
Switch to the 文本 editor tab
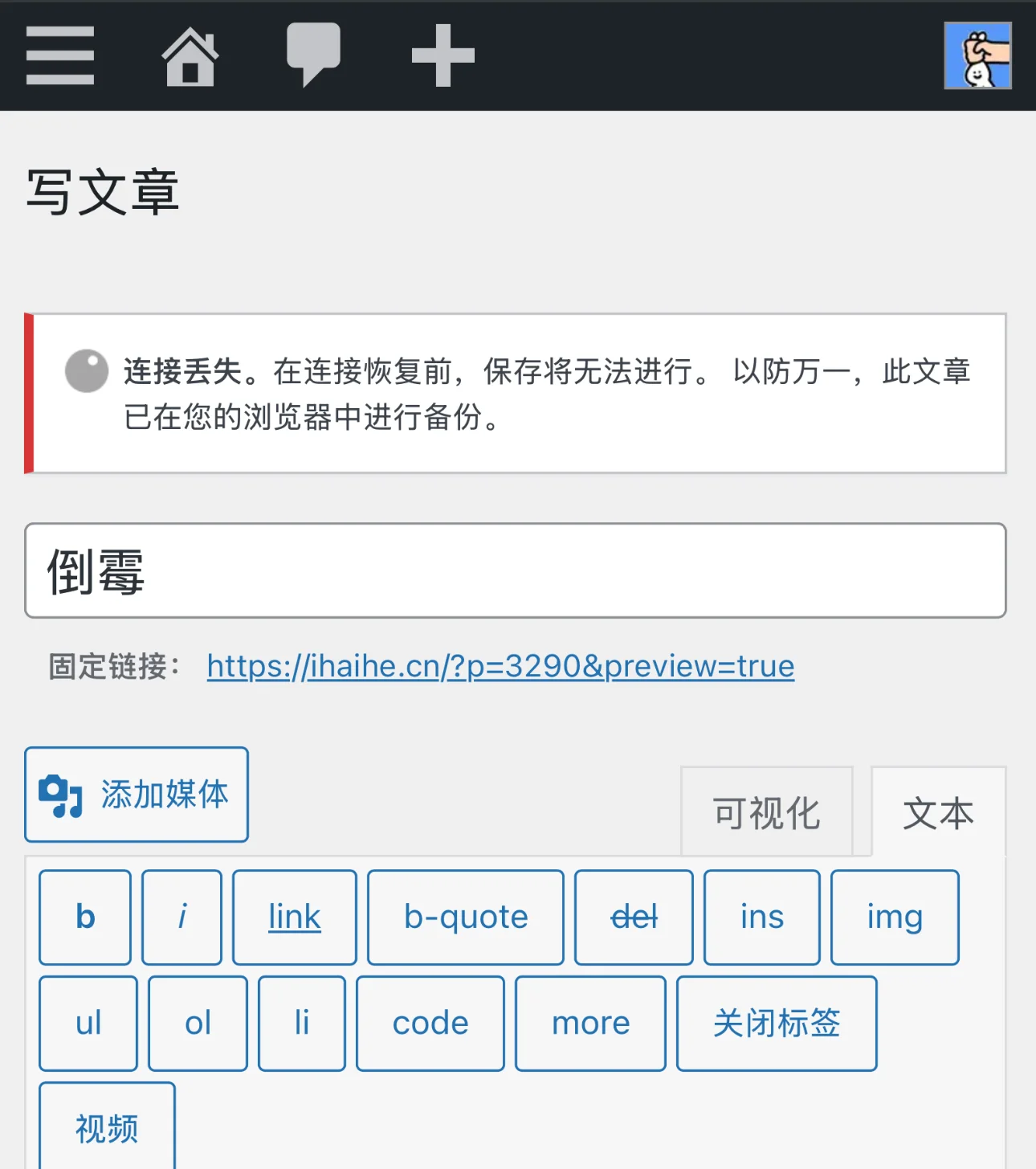[x=938, y=811]
